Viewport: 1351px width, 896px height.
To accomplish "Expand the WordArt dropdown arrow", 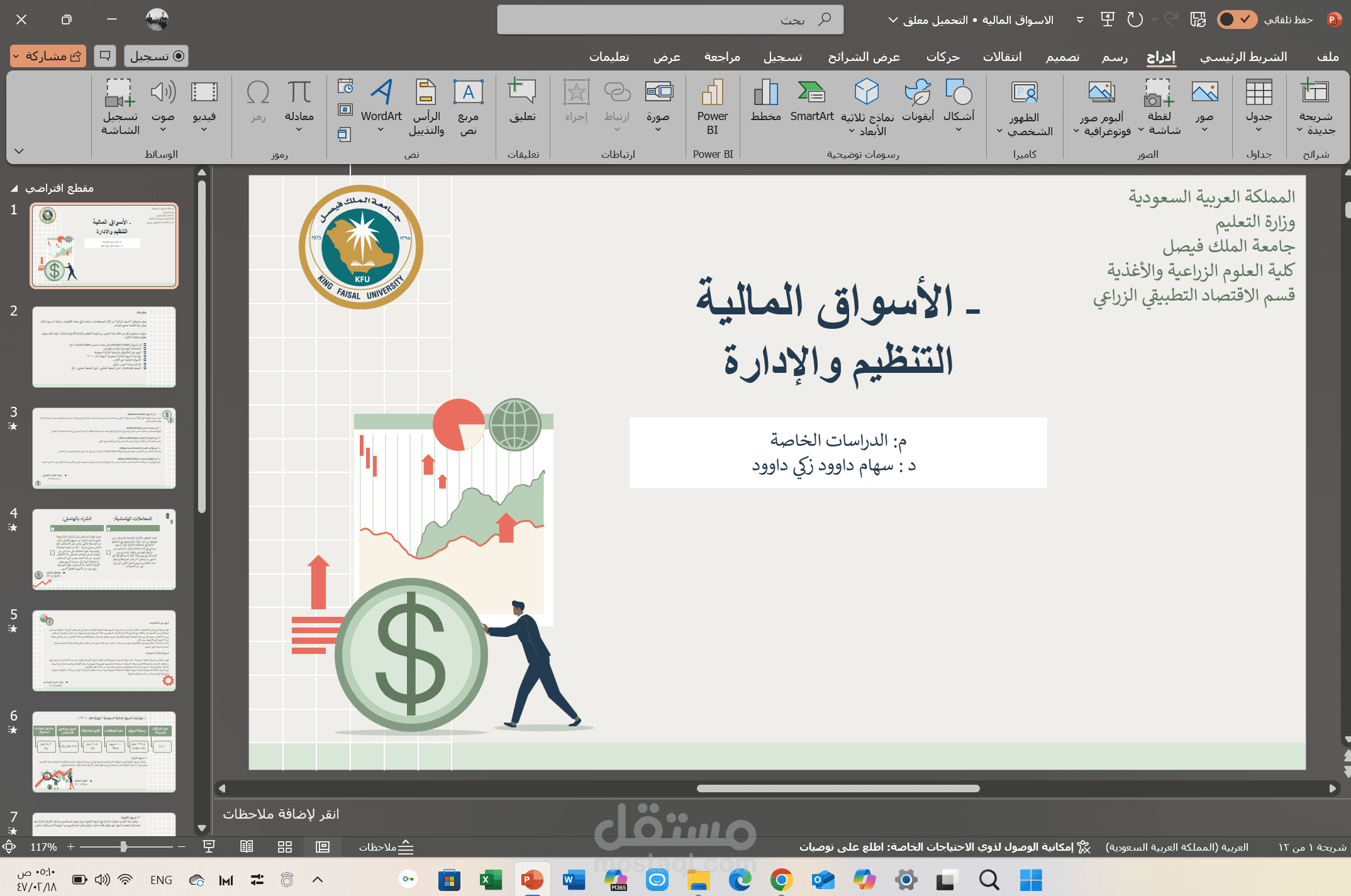I will [x=381, y=130].
